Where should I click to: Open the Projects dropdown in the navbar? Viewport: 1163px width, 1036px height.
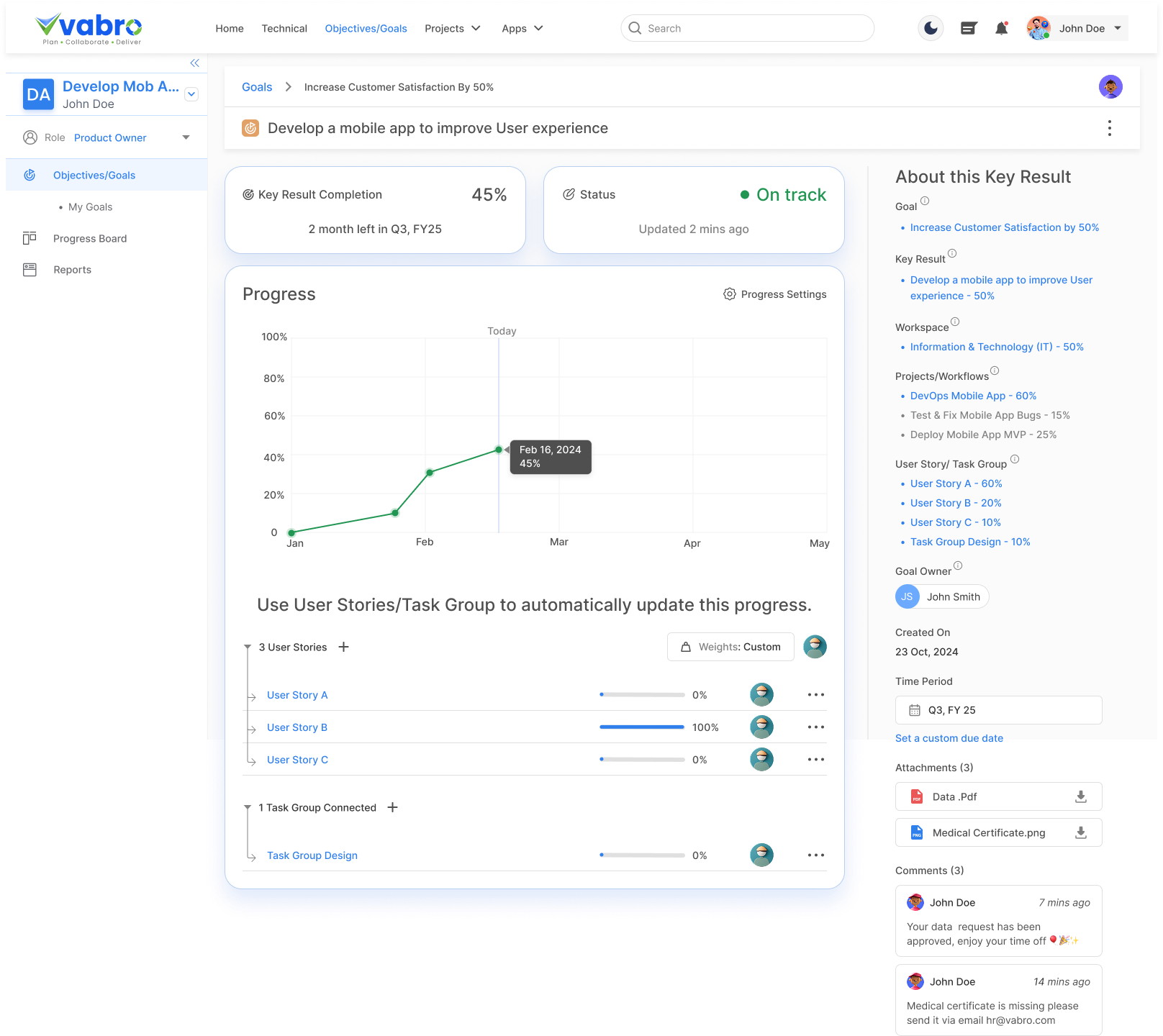[453, 29]
